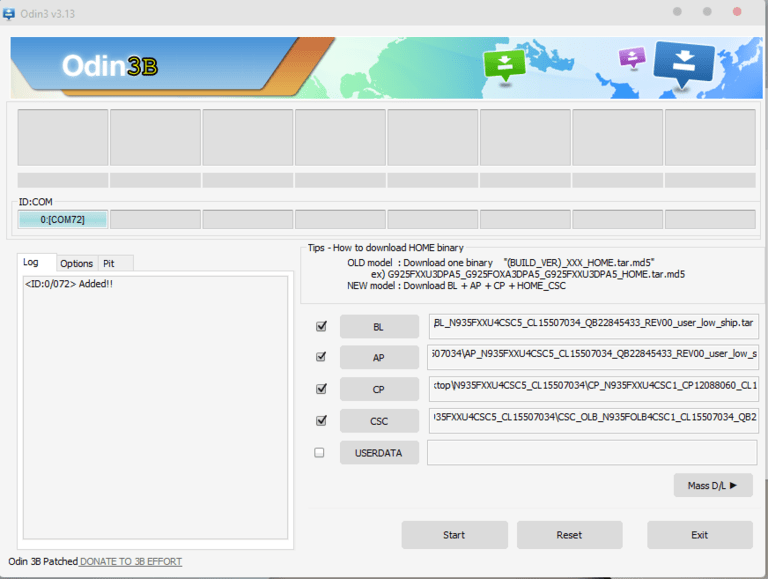Click the green download banner icon

[x=504, y=66]
